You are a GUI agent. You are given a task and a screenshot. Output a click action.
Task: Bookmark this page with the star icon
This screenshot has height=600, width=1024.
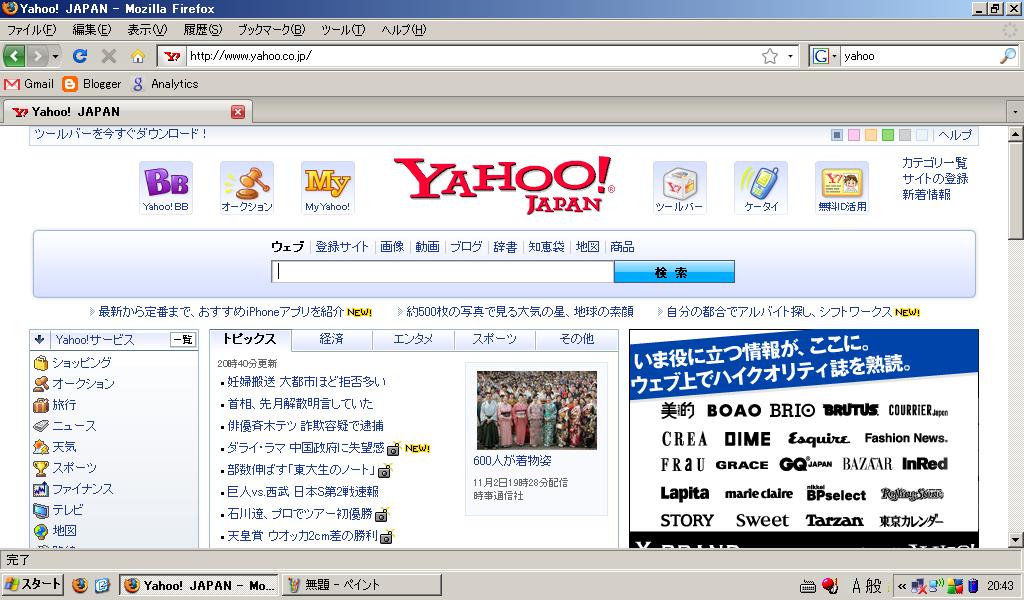tap(770, 56)
